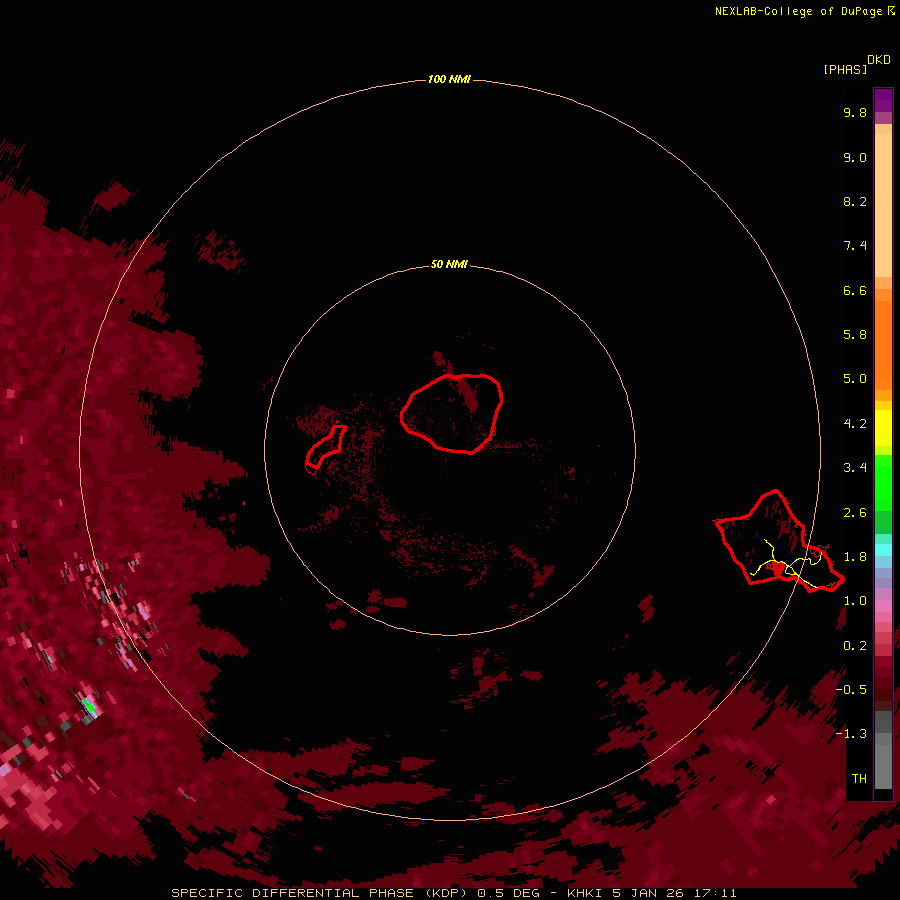Click the -0.5 value on the color scale
The image size is (900, 900).
[851, 690]
